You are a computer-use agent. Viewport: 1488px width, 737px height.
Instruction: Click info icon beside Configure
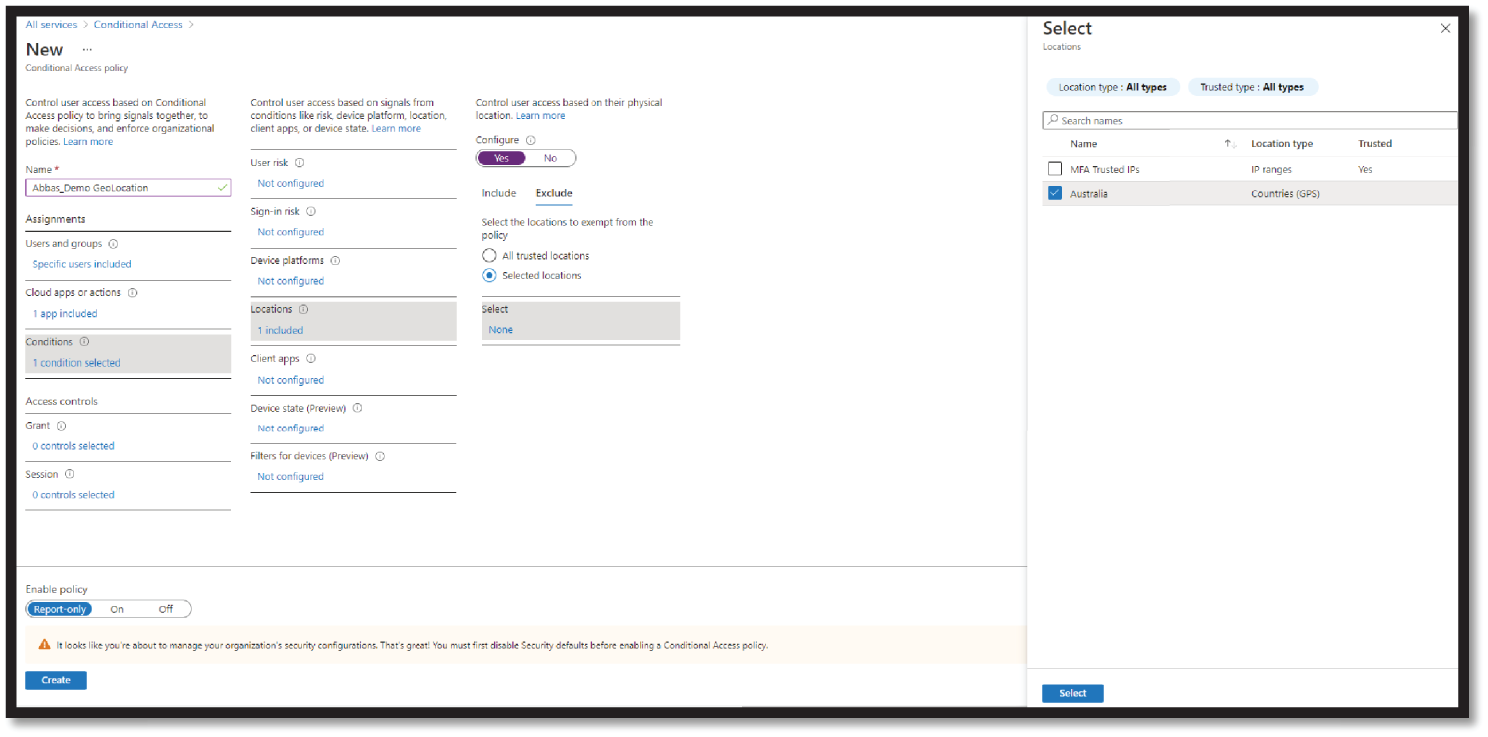[531, 141]
